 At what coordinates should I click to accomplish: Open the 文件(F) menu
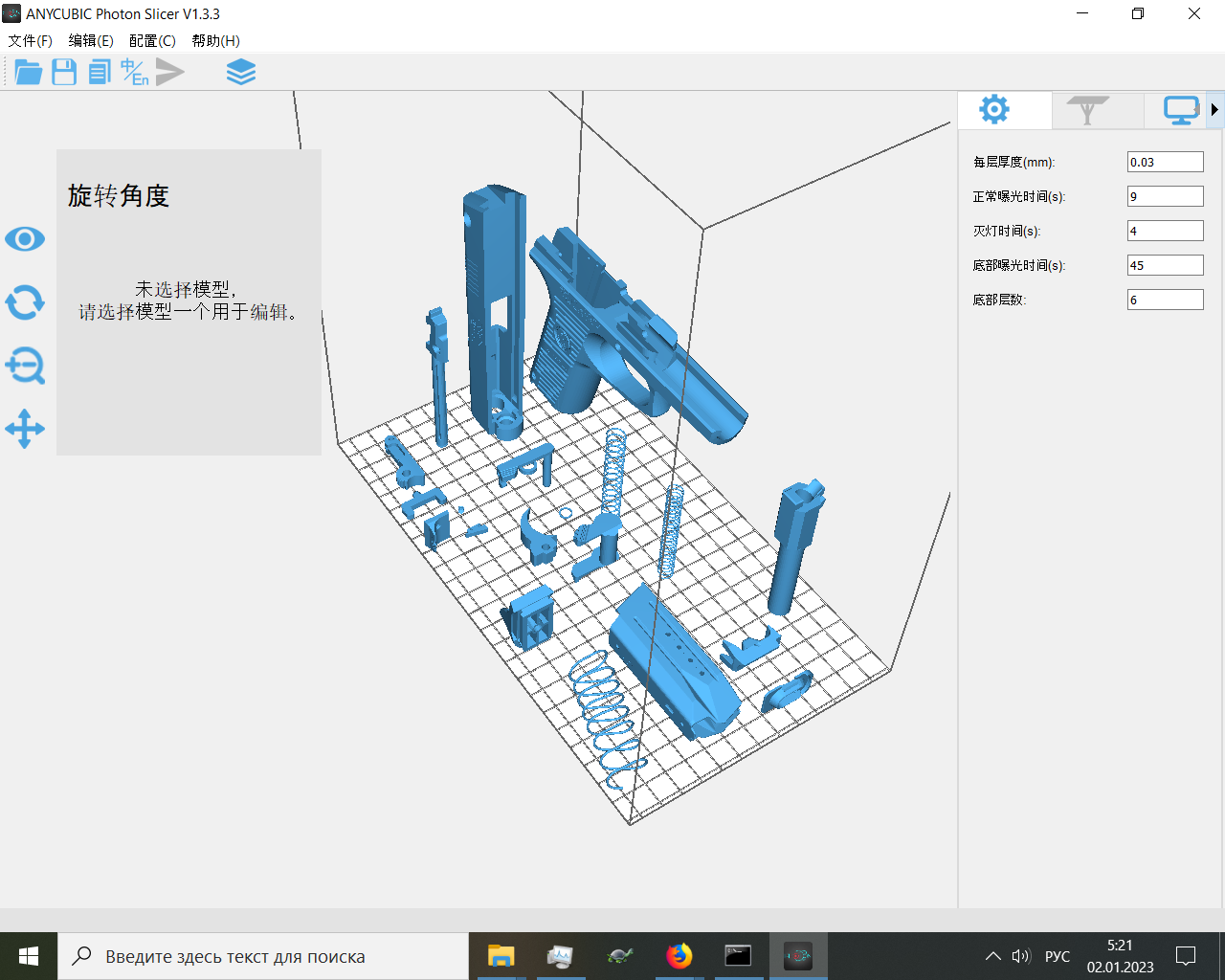pyautogui.click(x=30, y=40)
